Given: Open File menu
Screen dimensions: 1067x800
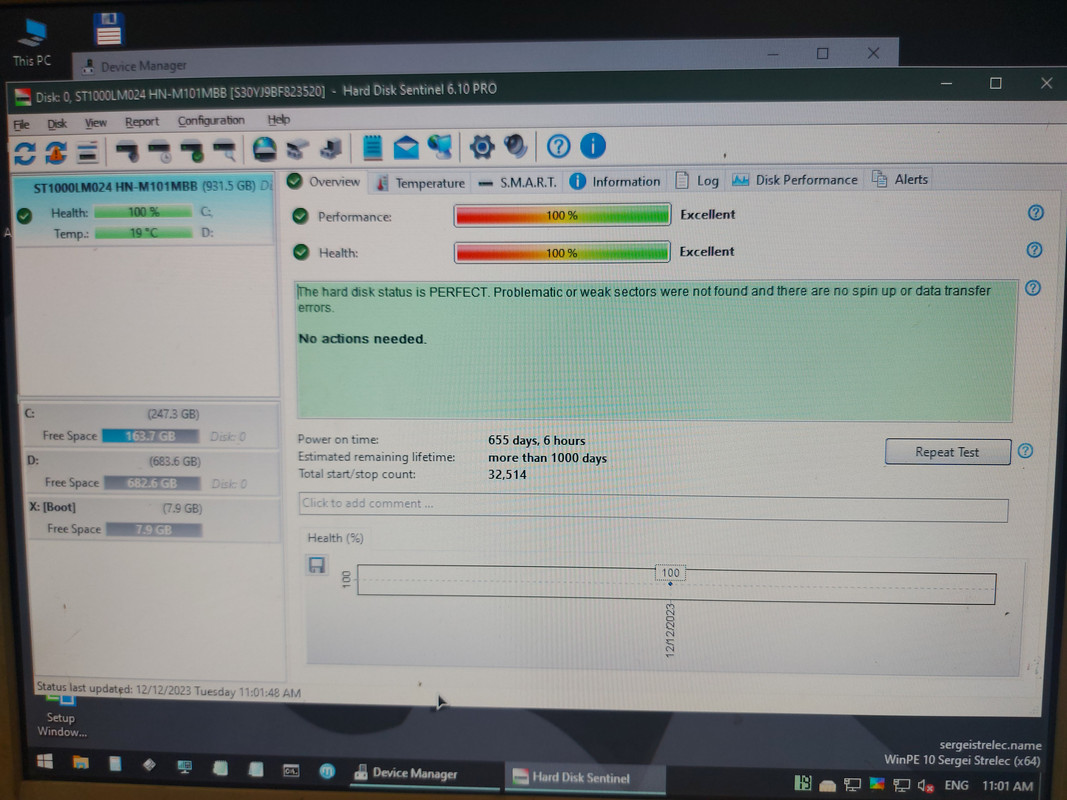Looking at the screenshot, I should (x=21, y=124).
